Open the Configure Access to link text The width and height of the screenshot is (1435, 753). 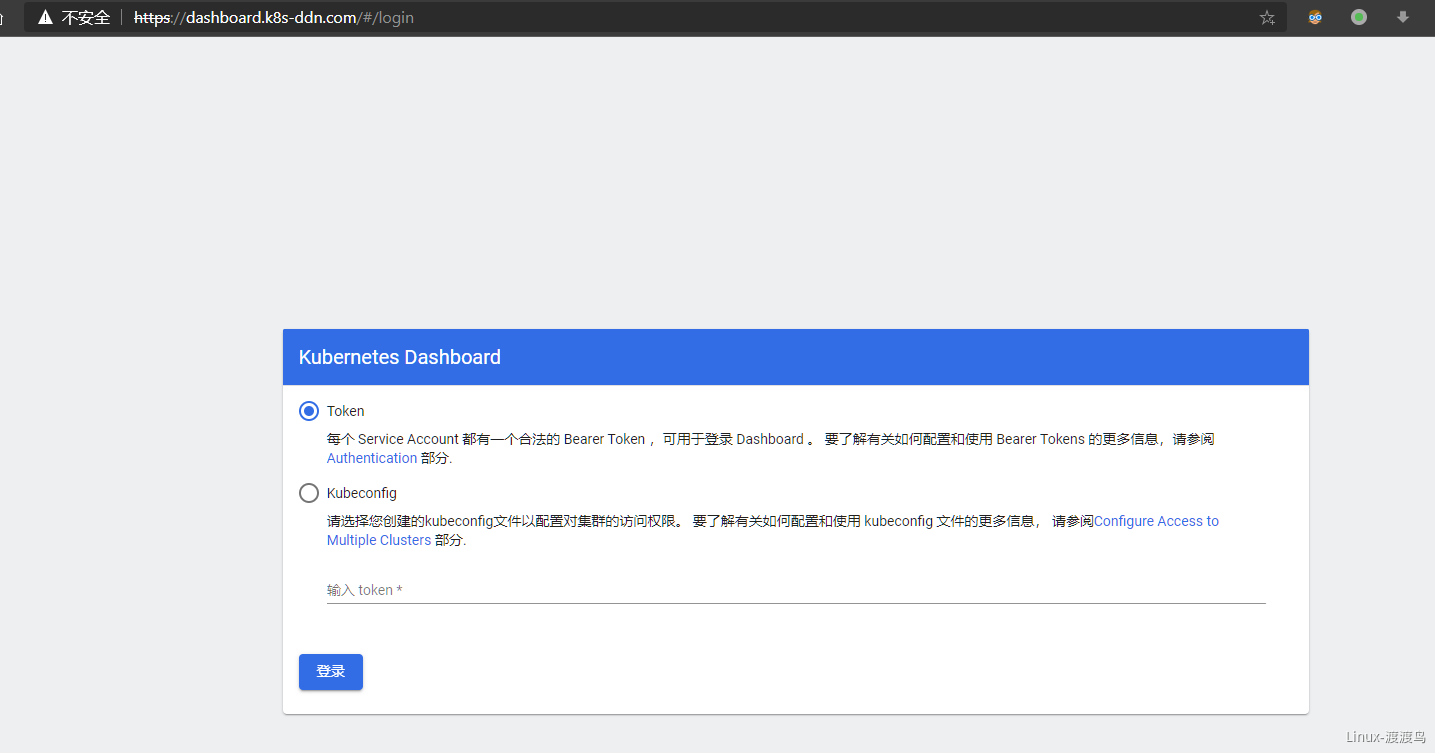1157,521
